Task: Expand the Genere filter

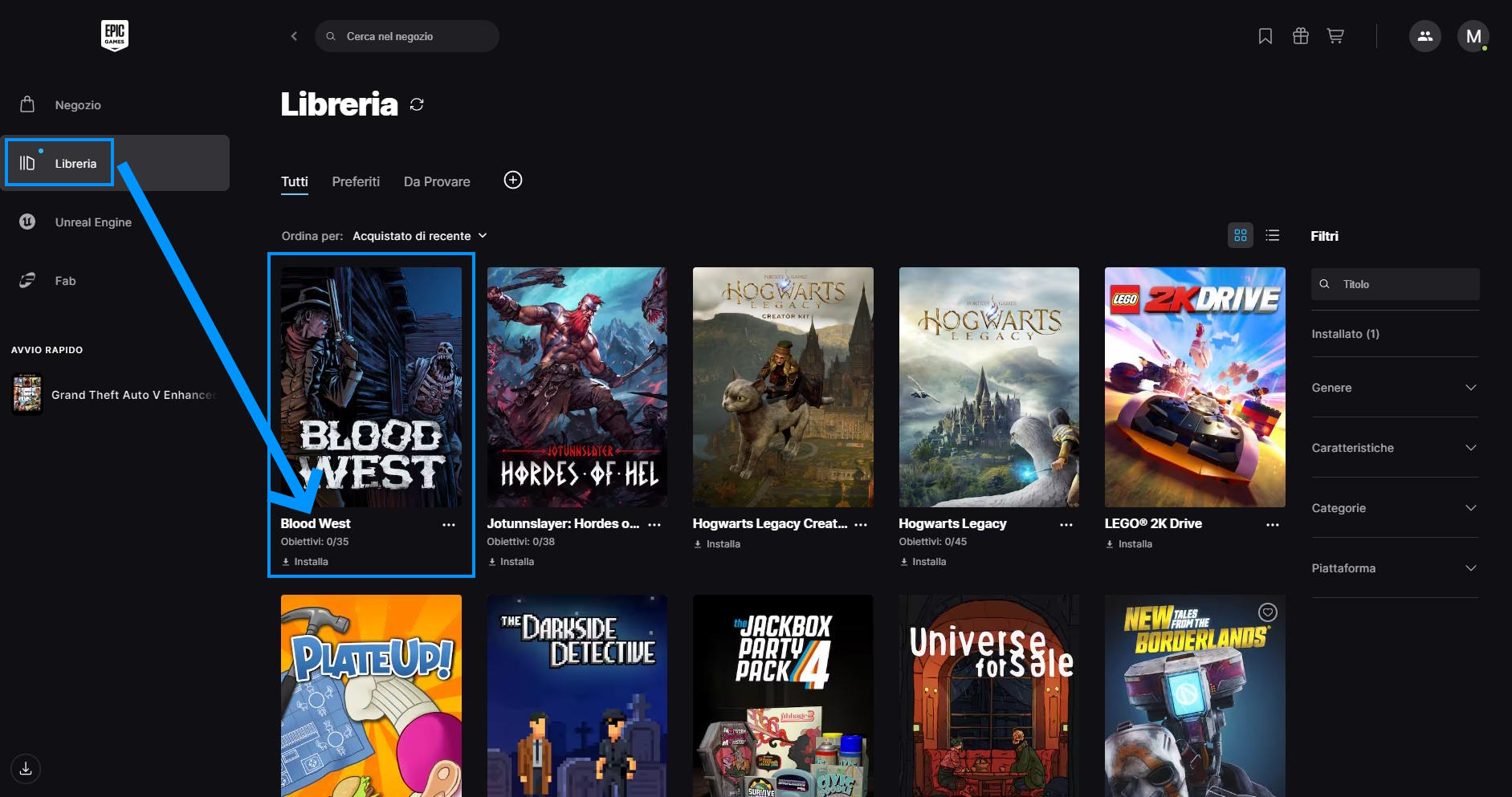Action: point(1394,388)
